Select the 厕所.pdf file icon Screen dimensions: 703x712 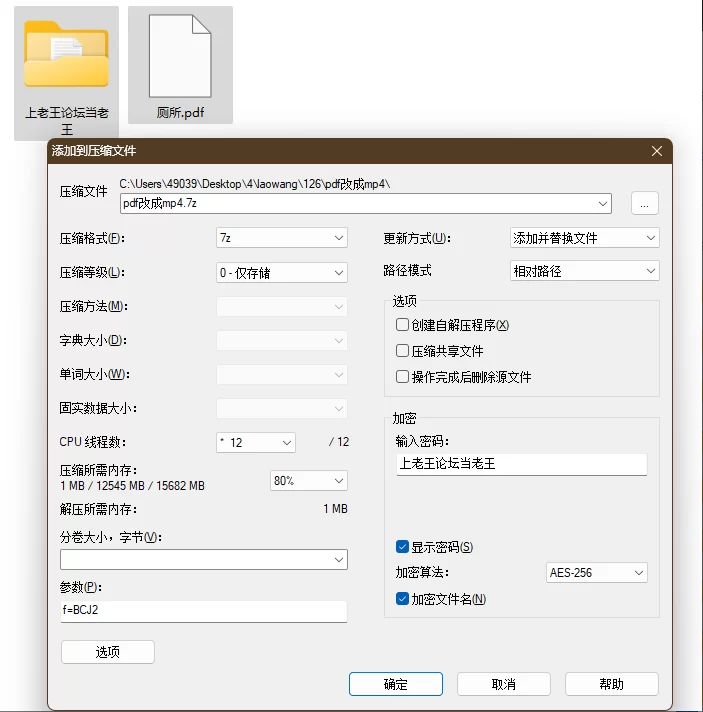point(180,56)
